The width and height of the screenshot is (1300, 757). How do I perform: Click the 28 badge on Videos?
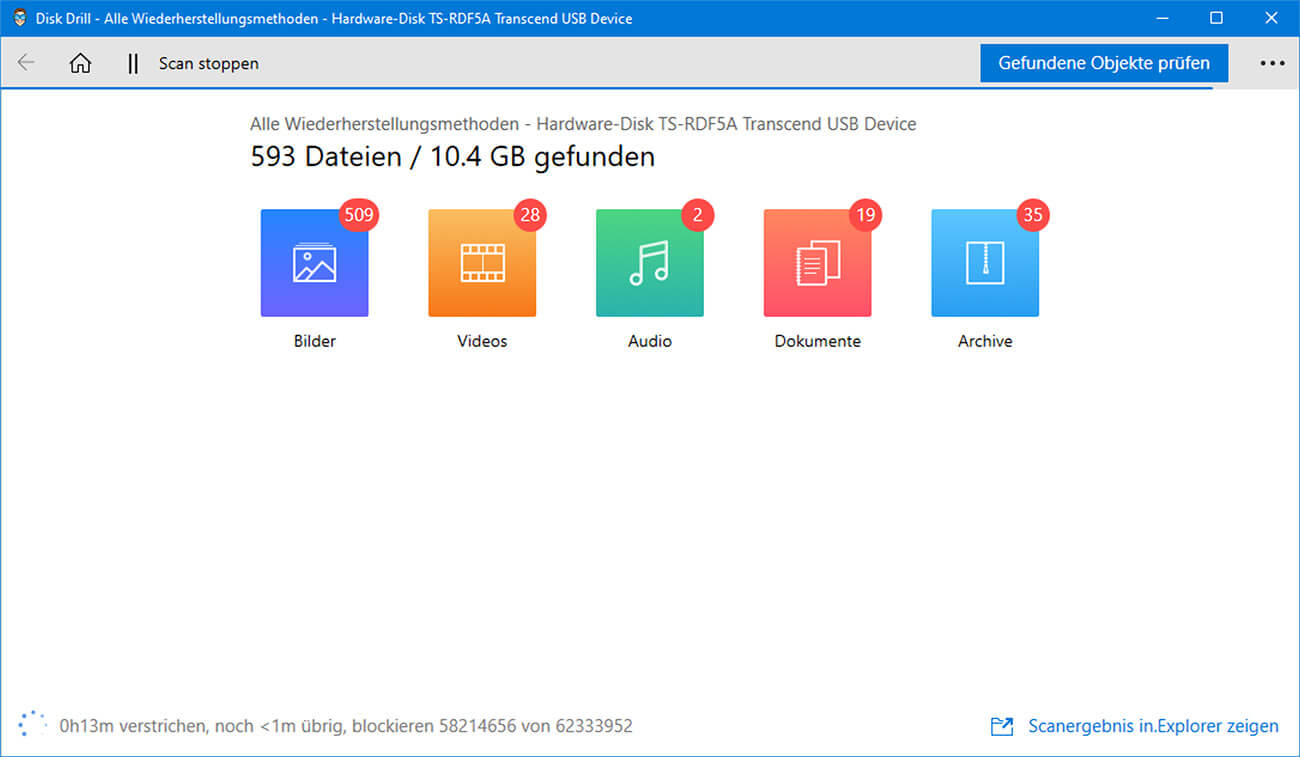[530, 215]
